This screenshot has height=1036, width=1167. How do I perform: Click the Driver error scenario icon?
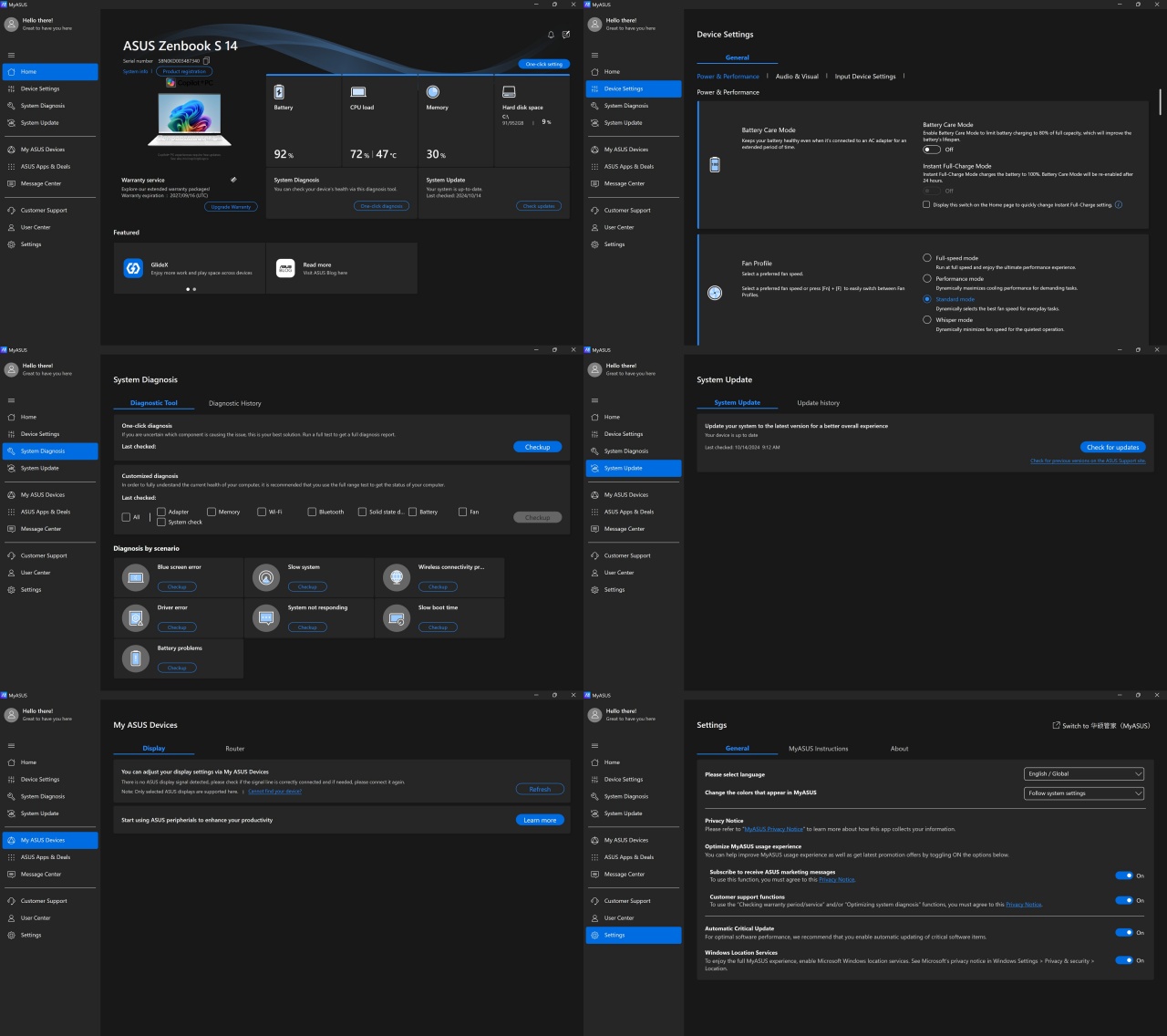pyautogui.click(x=136, y=617)
